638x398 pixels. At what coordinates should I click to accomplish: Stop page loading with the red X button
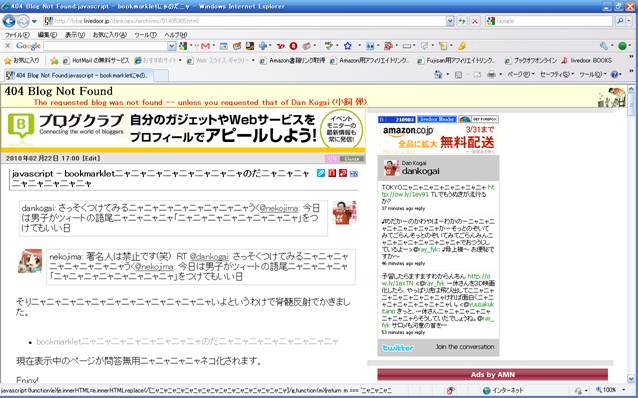tap(474, 21)
